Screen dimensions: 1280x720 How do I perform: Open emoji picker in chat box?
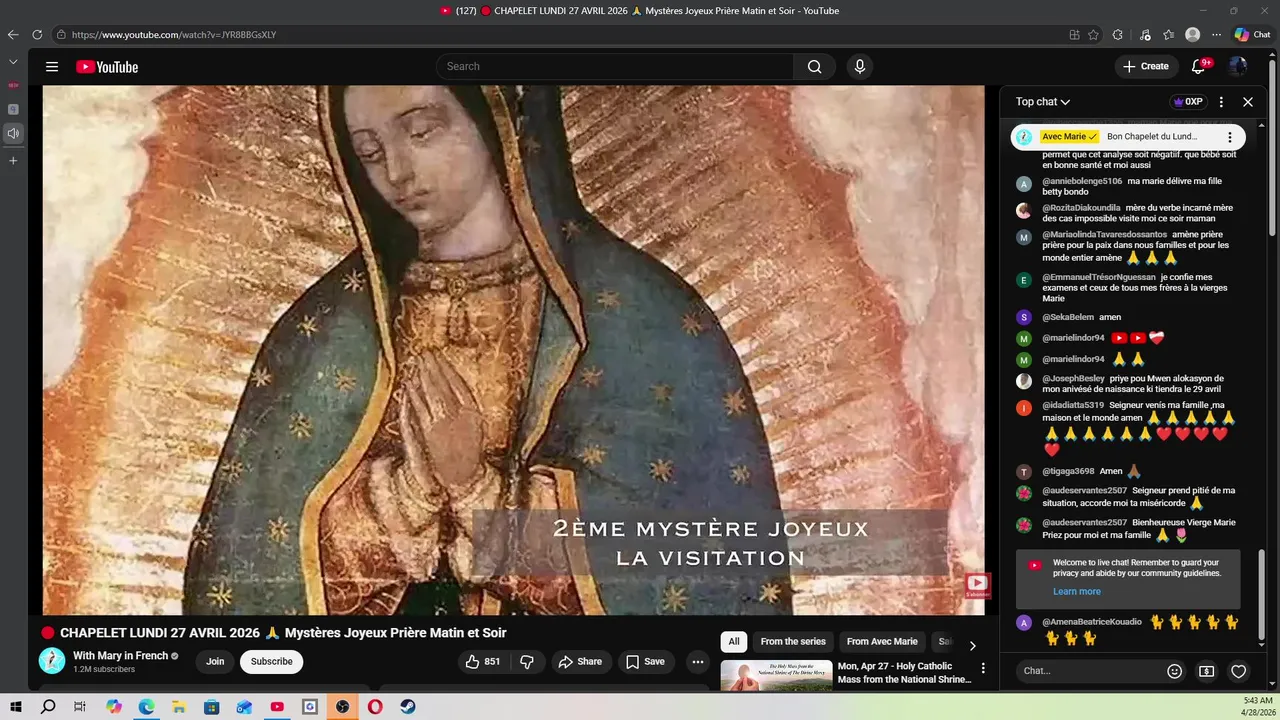(x=1175, y=671)
